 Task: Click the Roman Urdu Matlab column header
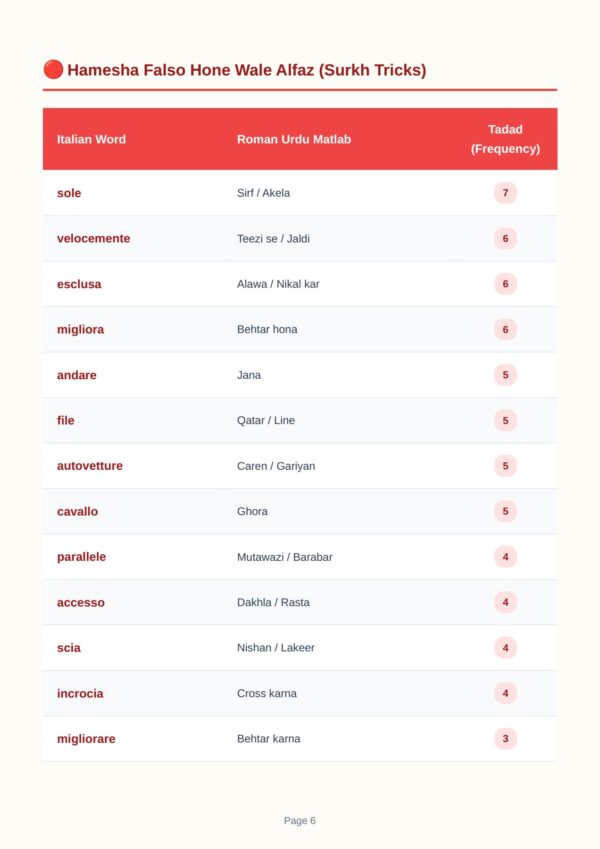click(294, 139)
